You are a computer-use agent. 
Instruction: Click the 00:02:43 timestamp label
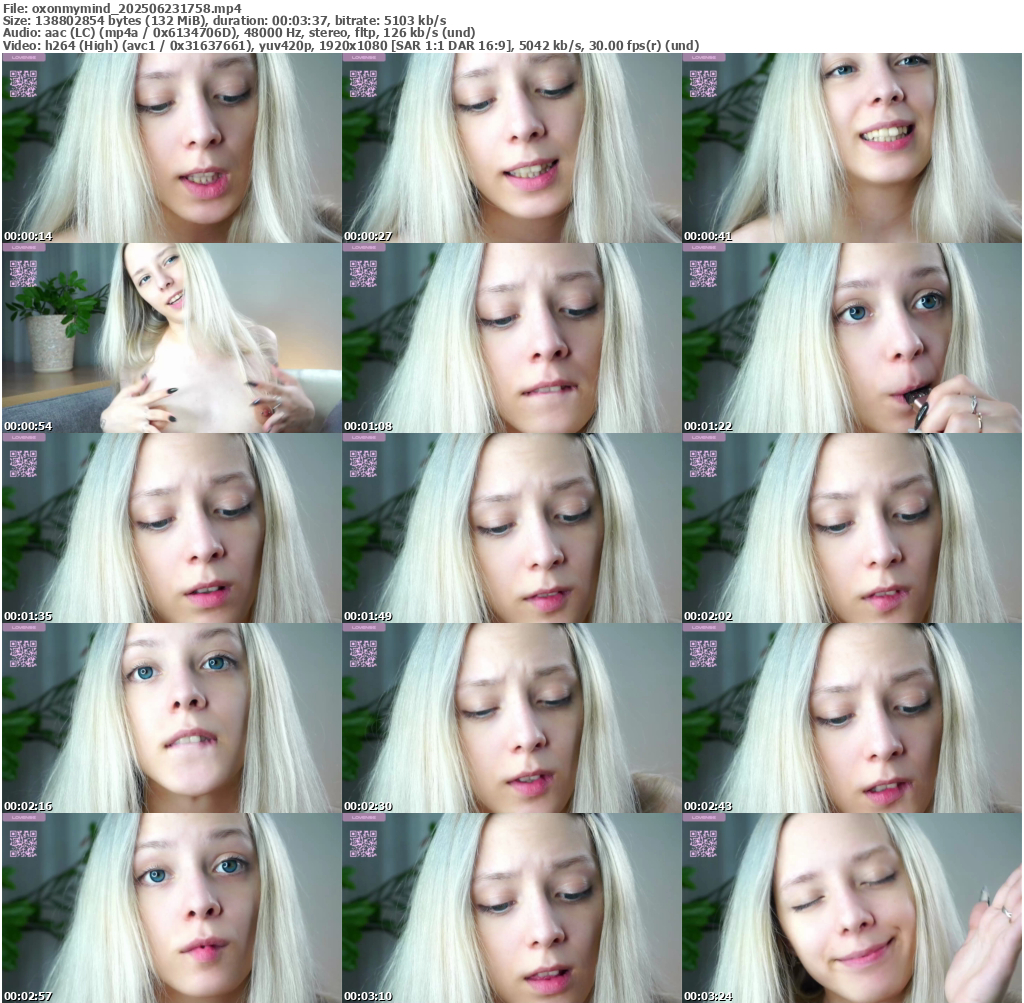[708, 806]
